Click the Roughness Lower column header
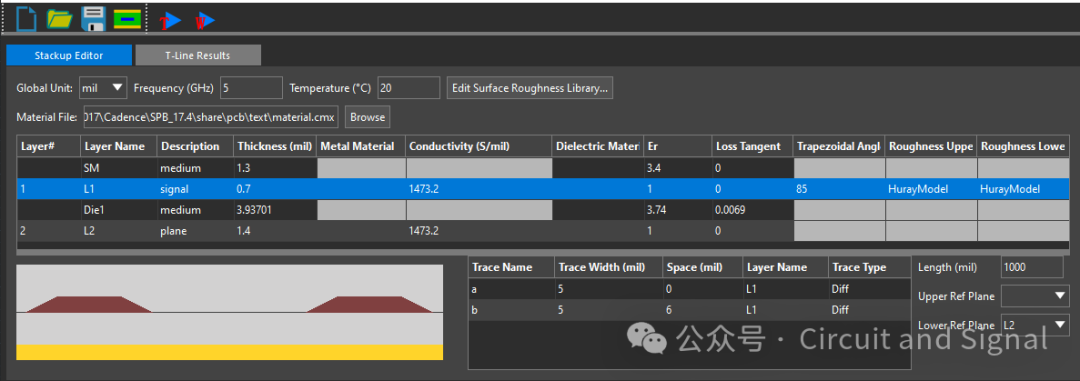Viewport: 1080px width, 381px height. click(x=1023, y=146)
